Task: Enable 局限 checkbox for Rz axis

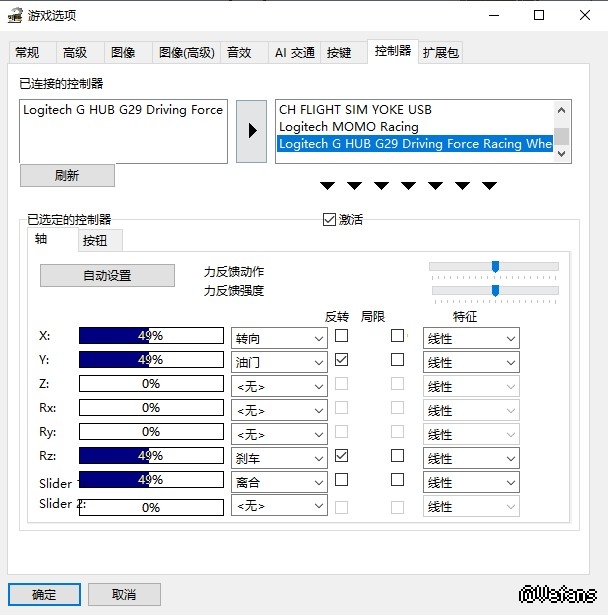Action: 397,456
